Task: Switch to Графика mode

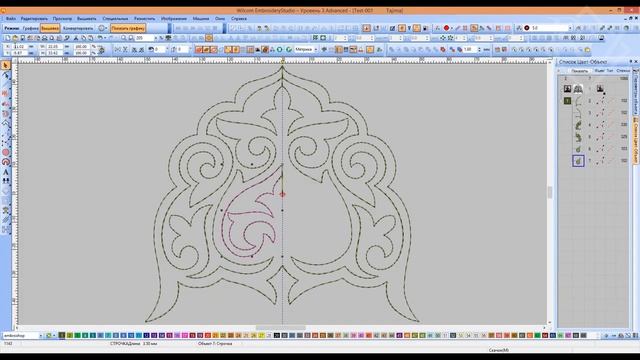Action: [31, 28]
